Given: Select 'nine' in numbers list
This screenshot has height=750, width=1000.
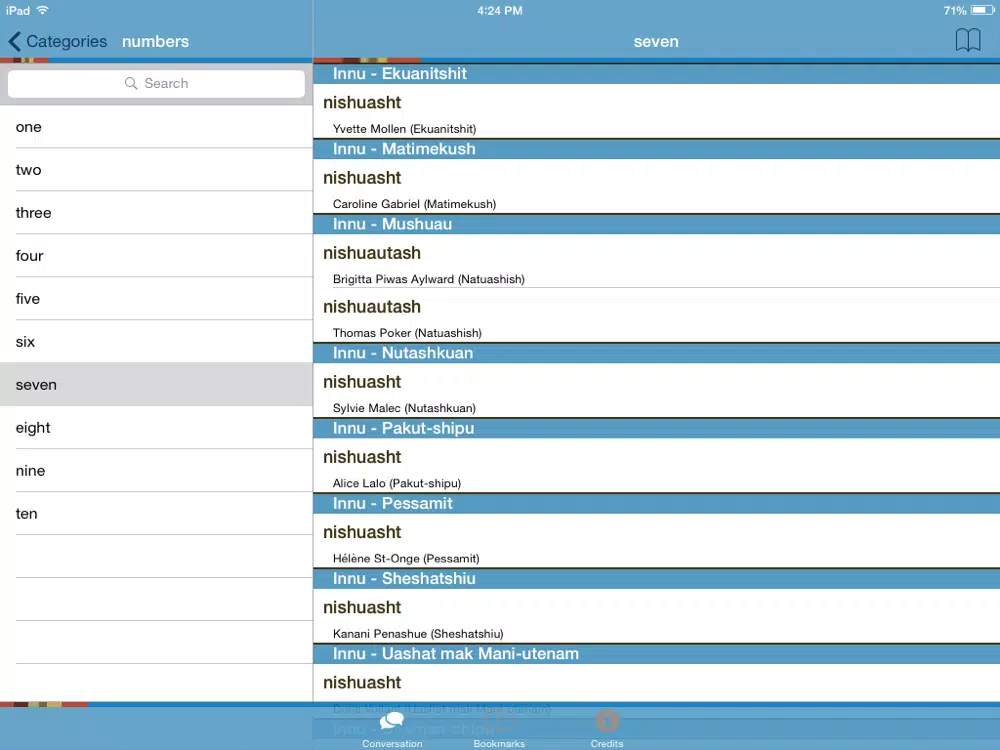Looking at the screenshot, I should [156, 471].
